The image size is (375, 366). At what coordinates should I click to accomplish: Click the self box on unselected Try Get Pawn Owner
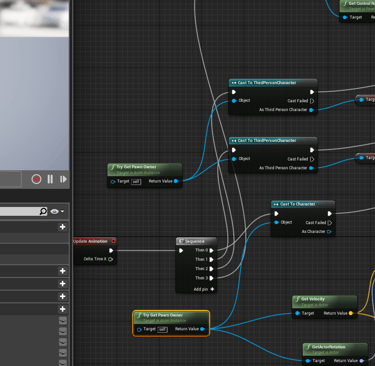(x=136, y=182)
